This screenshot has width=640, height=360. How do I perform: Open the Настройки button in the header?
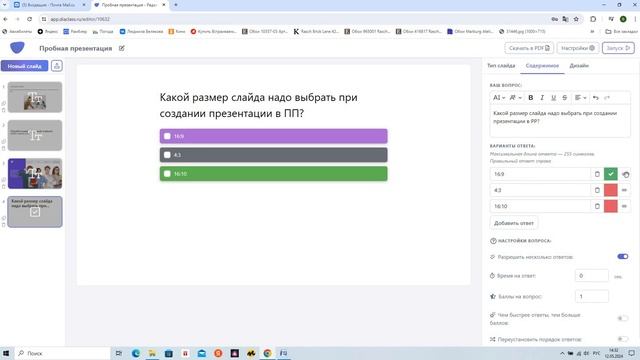coord(578,48)
